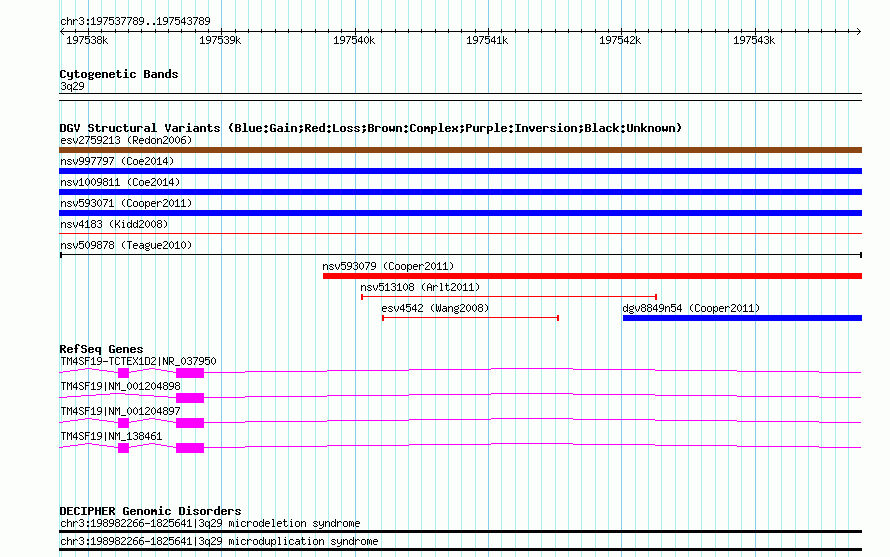This screenshot has width=890, height=557.
Task: Click the nsv513108 (Arlt2011) label
Action: [x=420, y=287]
